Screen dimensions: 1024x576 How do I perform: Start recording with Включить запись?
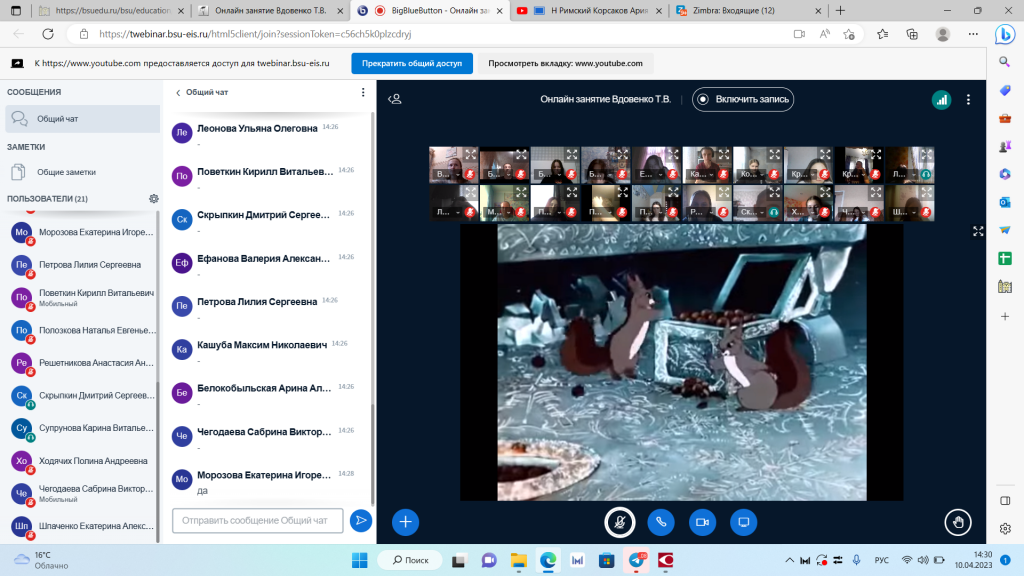click(x=743, y=99)
